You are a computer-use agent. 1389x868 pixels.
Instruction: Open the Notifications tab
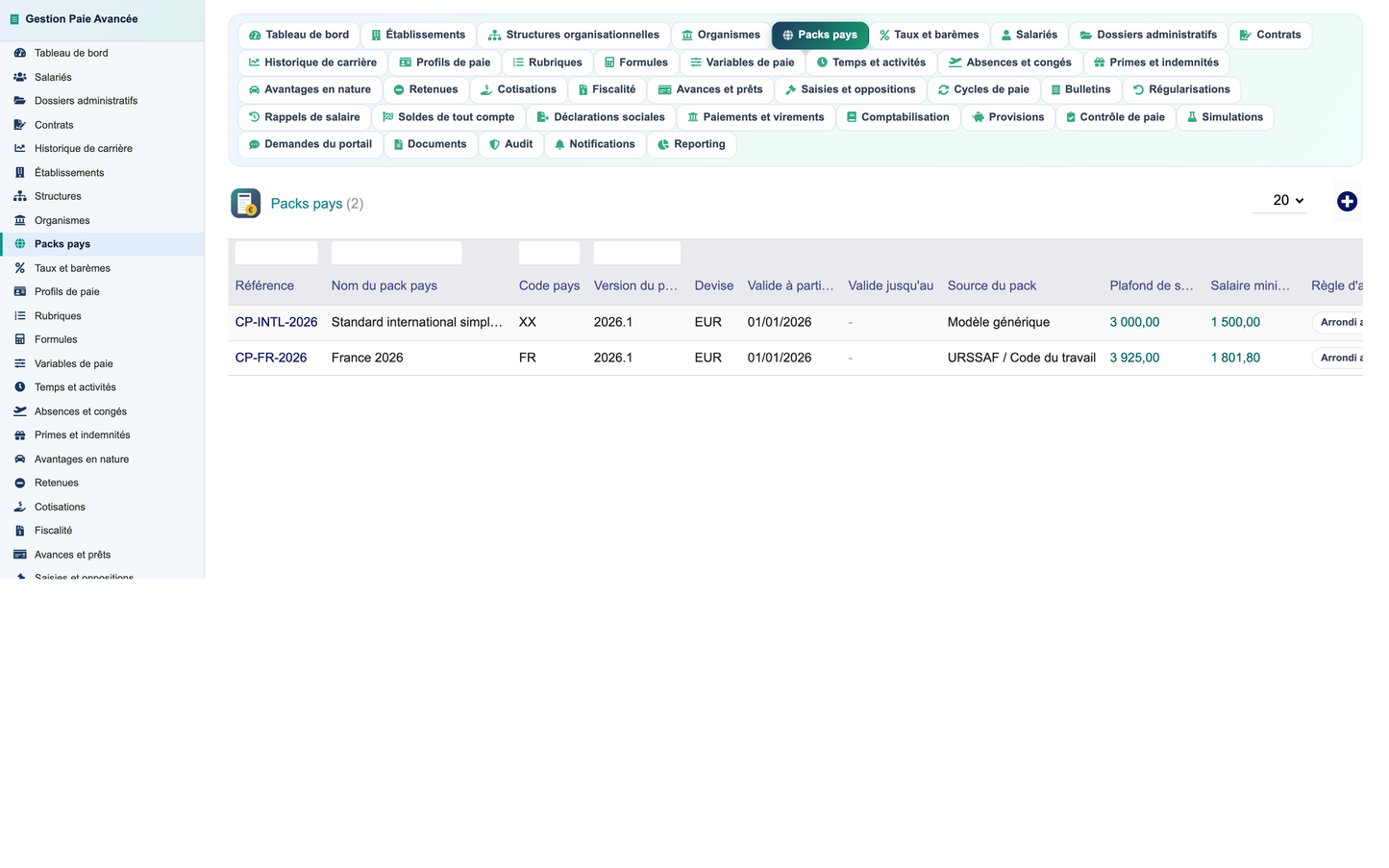coord(594,144)
